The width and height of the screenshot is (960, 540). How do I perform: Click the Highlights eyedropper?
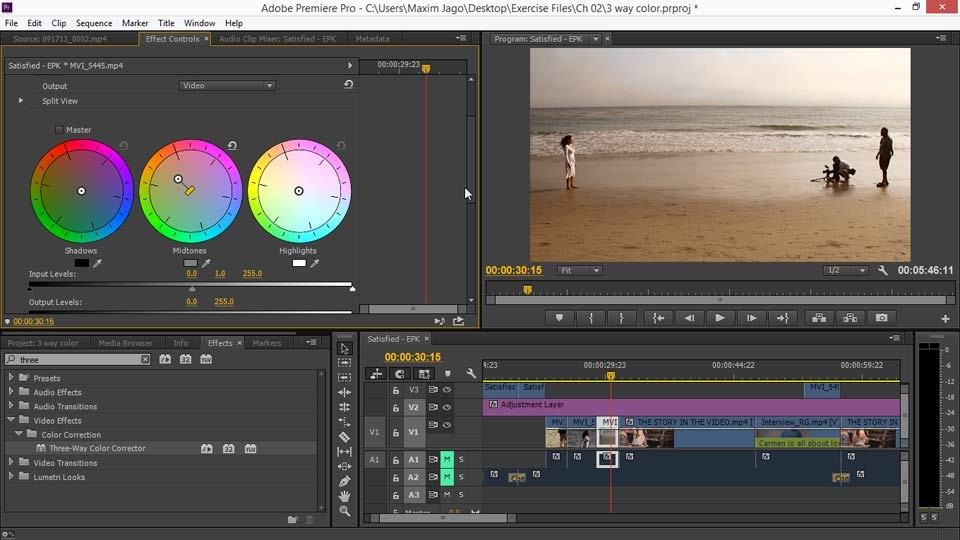pos(315,263)
